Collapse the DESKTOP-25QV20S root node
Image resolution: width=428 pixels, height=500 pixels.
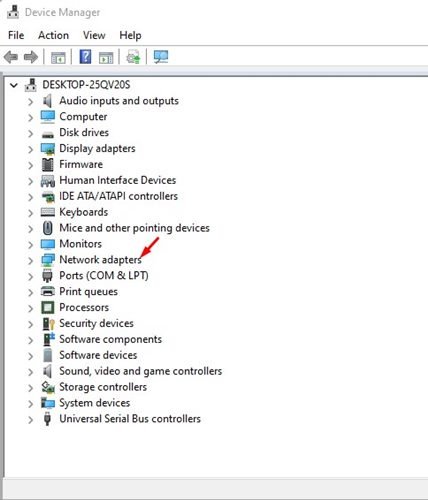tap(14, 85)
